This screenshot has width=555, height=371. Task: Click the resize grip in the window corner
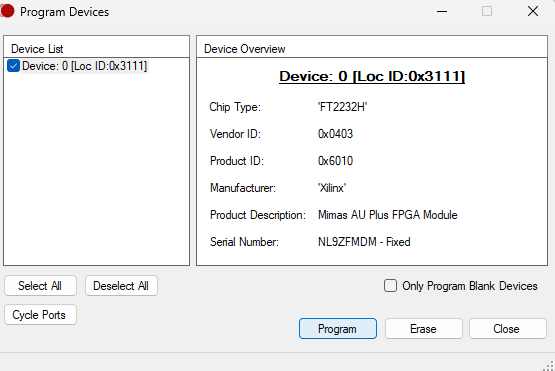pyautogui.click(x=549, y=366)
